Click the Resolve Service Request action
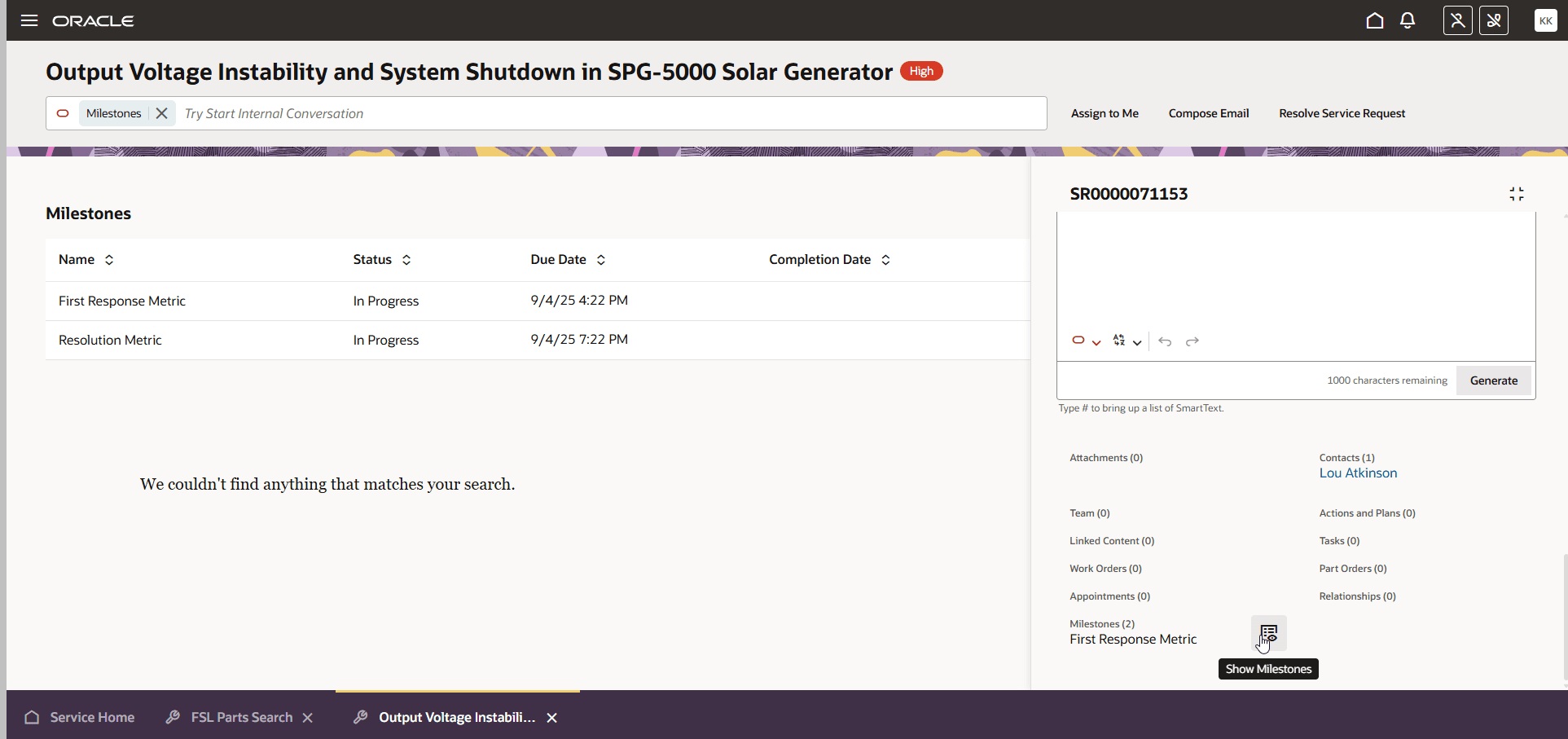This screenshot has height=739, width=1568. [1342, 113]
